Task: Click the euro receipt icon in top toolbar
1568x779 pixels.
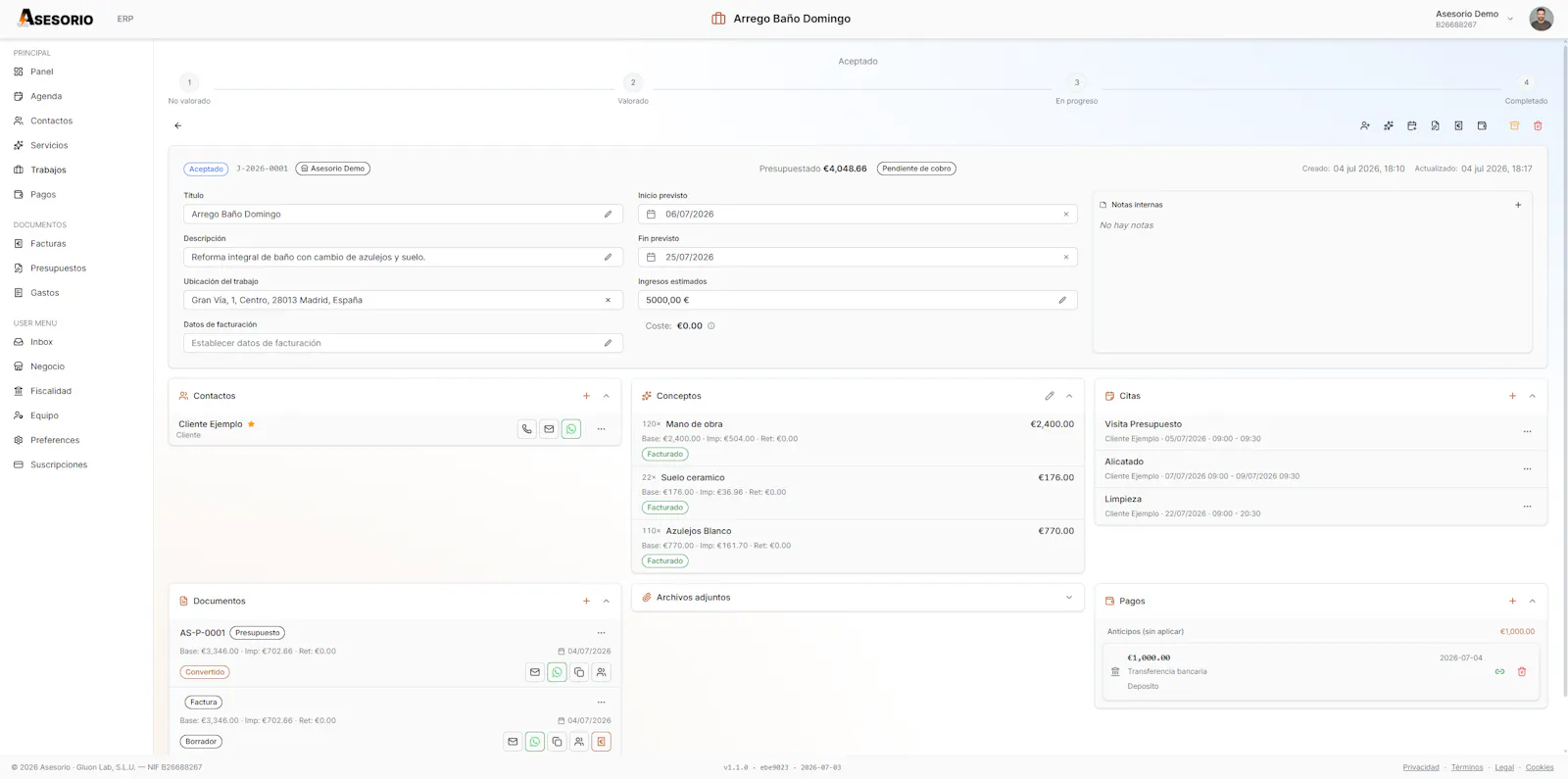Action: pyautogui.click(x=1459, y=125)
